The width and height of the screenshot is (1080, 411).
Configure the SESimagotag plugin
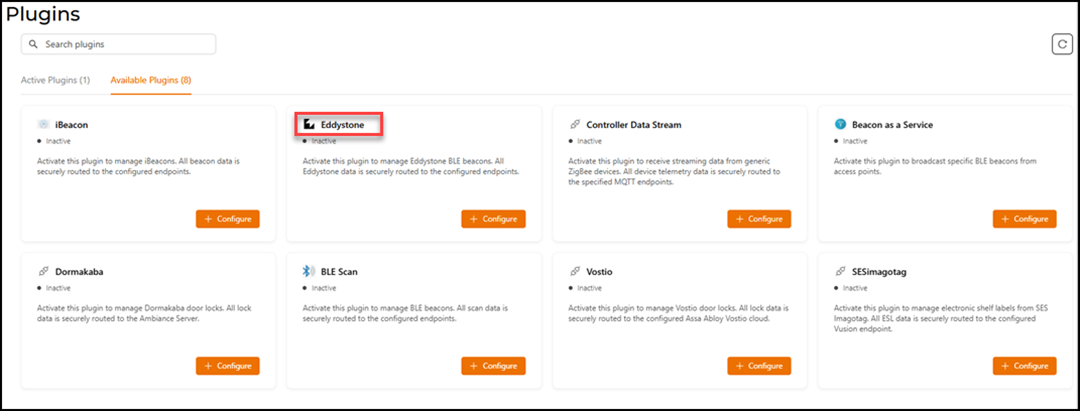pos(1024,366)
